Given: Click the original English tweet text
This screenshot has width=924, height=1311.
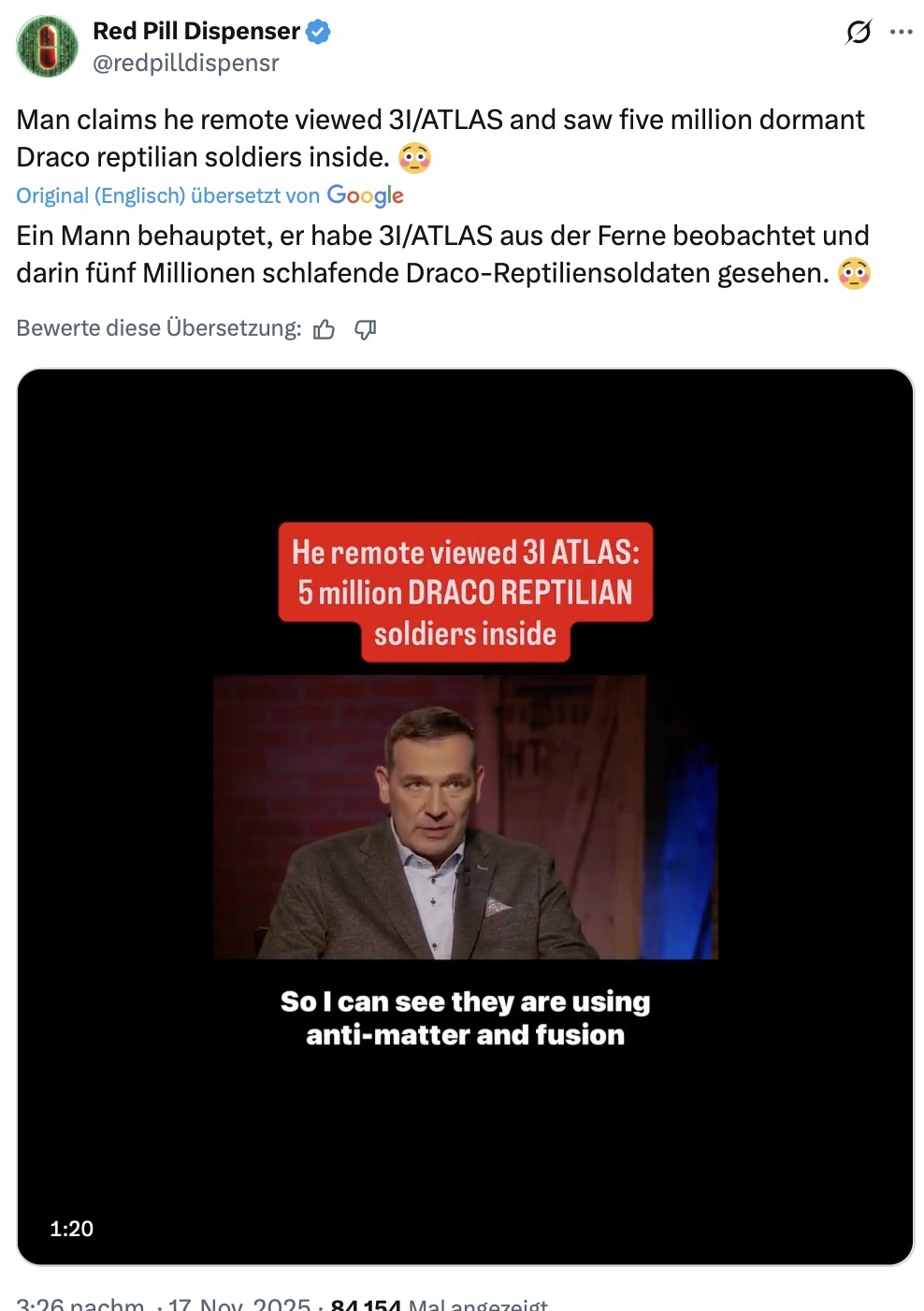Looking at the screenshot, I should pos(440,137).
